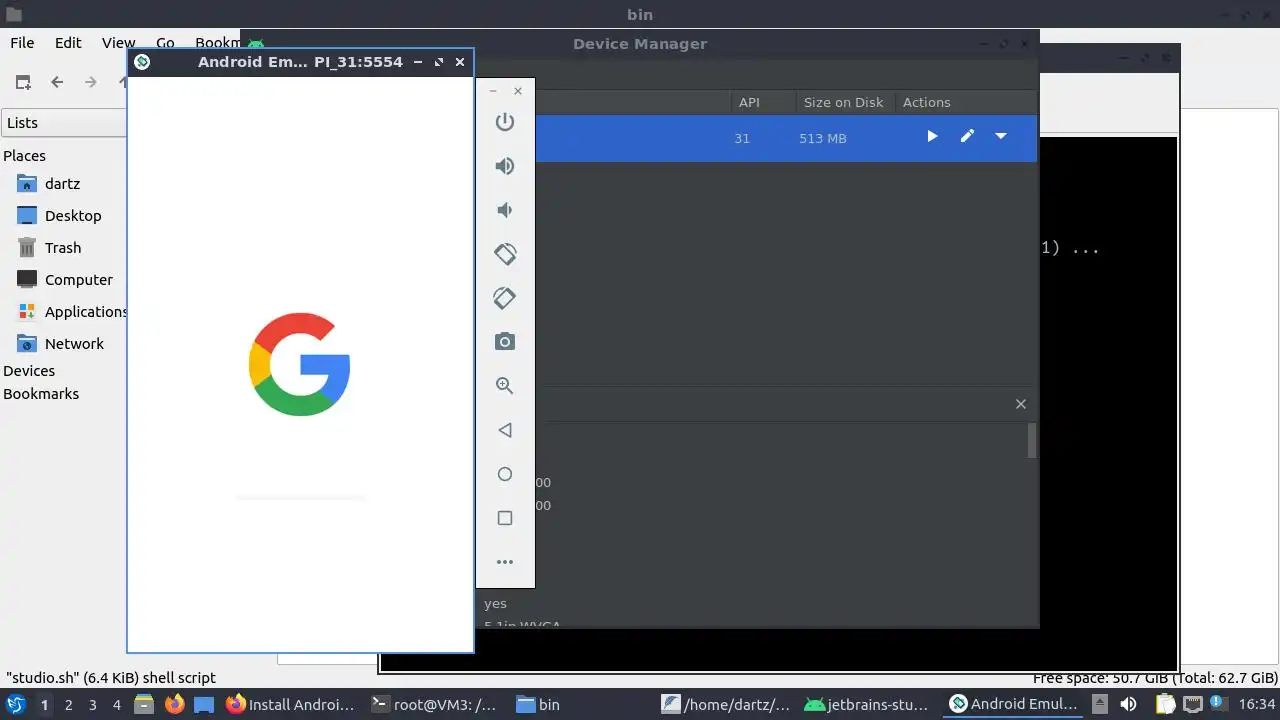The width and height of the screenshot is (1280, 720).
Task: Open the volume tray icon
Action: click(x=1128, y=704)
